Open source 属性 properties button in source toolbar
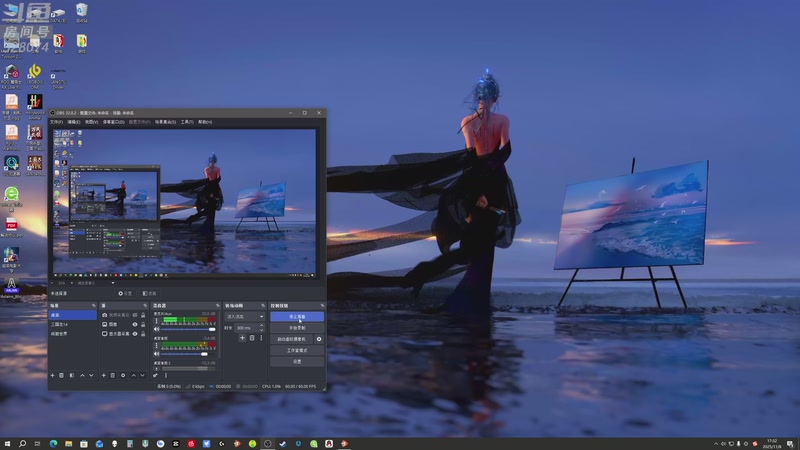 [x=126, y=293]
